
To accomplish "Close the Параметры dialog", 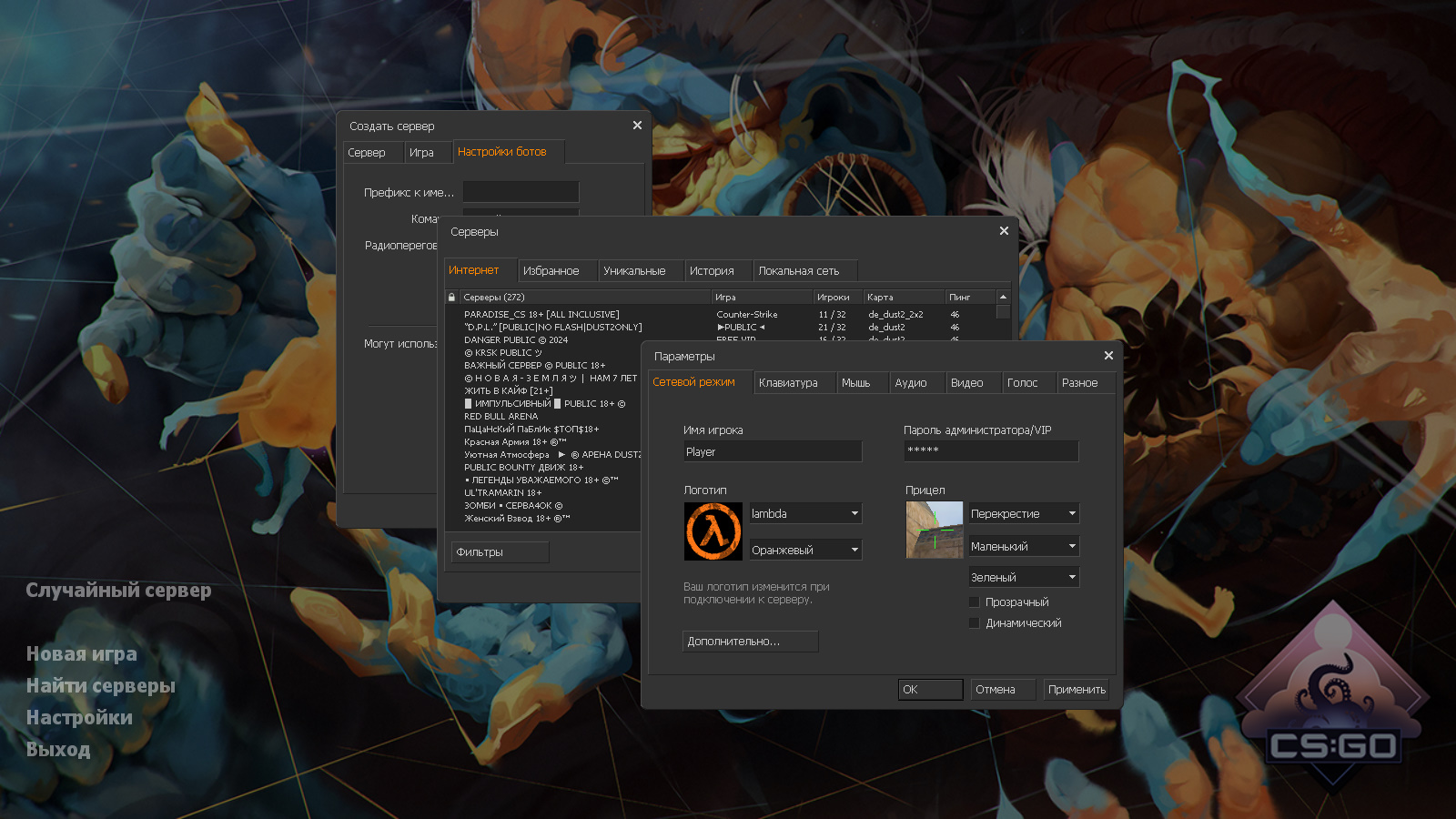I will 1108,356.
